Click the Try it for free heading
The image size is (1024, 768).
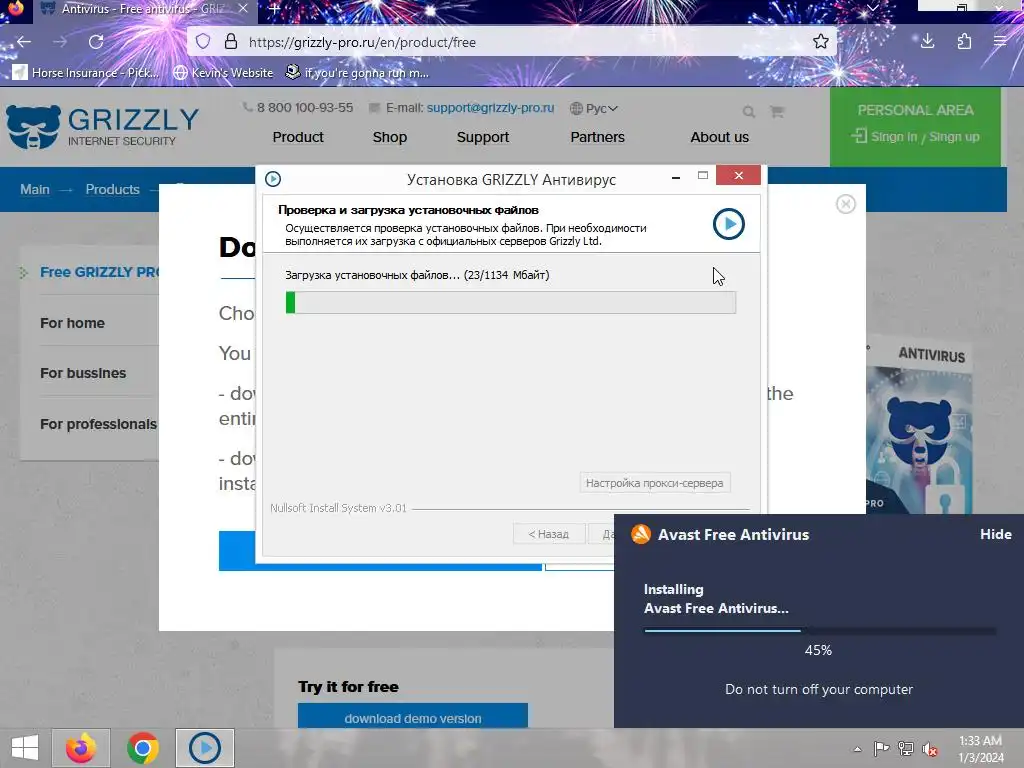(x=348, y=687)
